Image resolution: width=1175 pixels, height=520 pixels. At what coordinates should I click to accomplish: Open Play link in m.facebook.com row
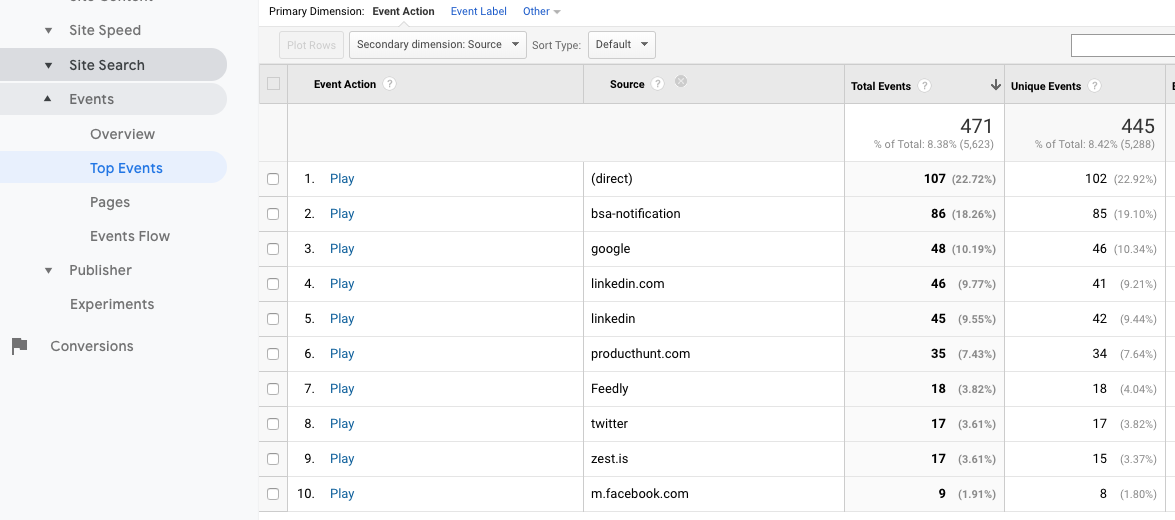pyautogui.click(x=342, y=494)
